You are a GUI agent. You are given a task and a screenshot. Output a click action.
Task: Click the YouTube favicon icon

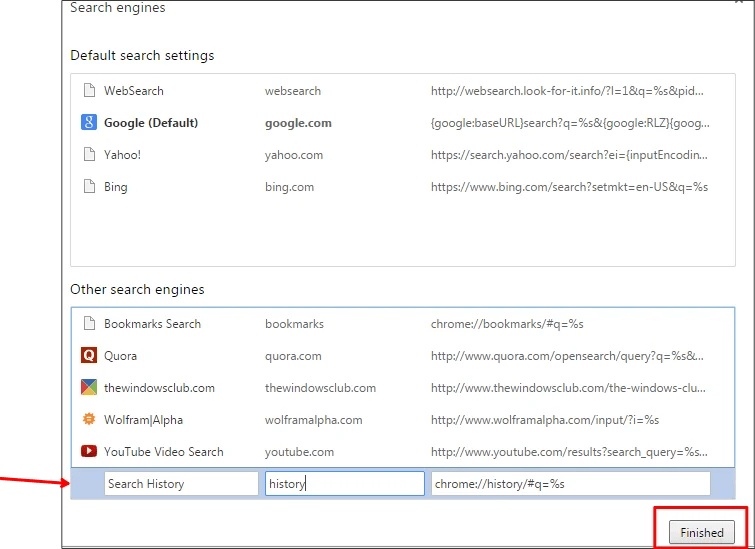89,451
